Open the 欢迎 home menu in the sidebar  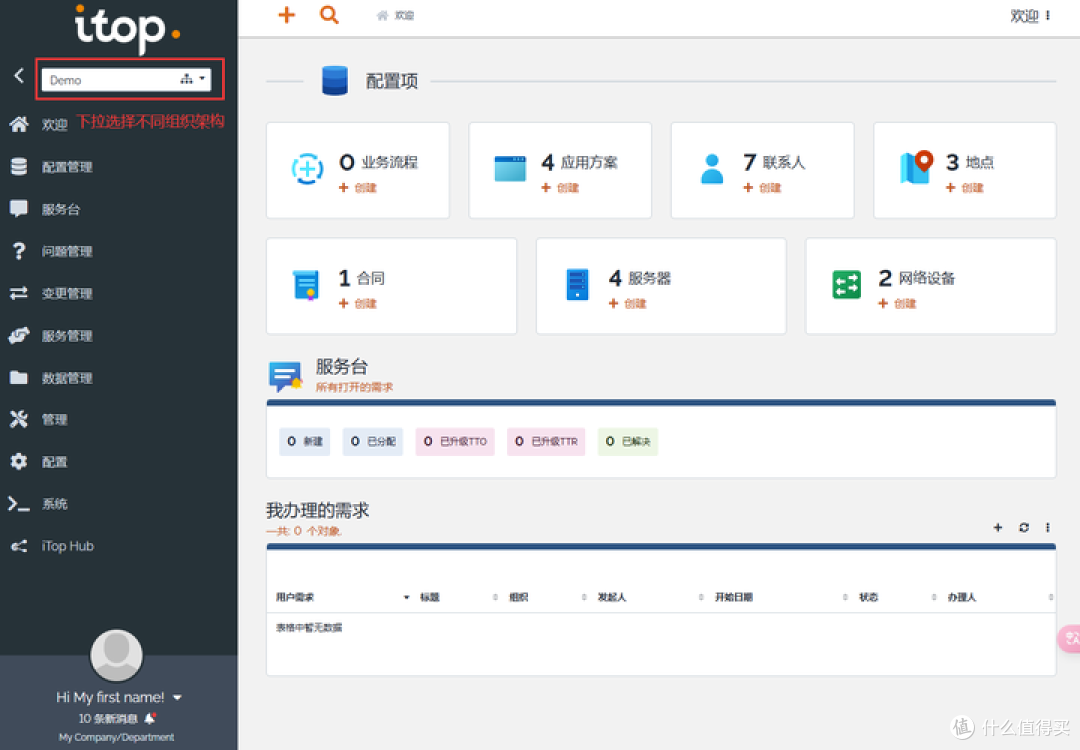(39, 125)
